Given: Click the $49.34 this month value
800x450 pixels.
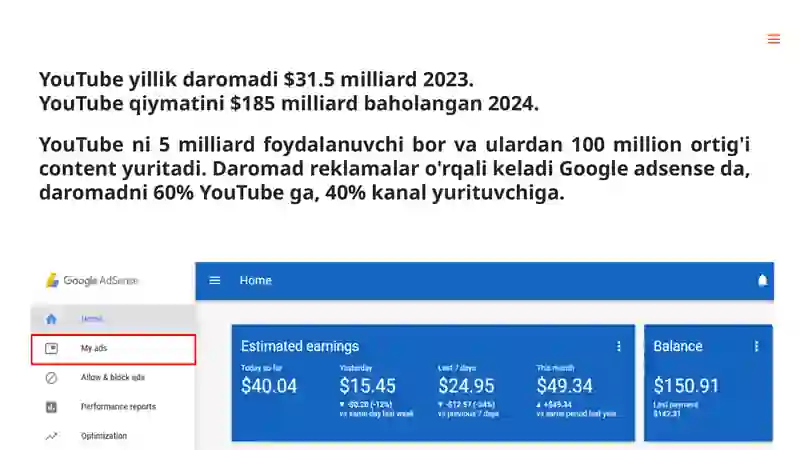Looking at the screenshot, I should tap(564, 386).
